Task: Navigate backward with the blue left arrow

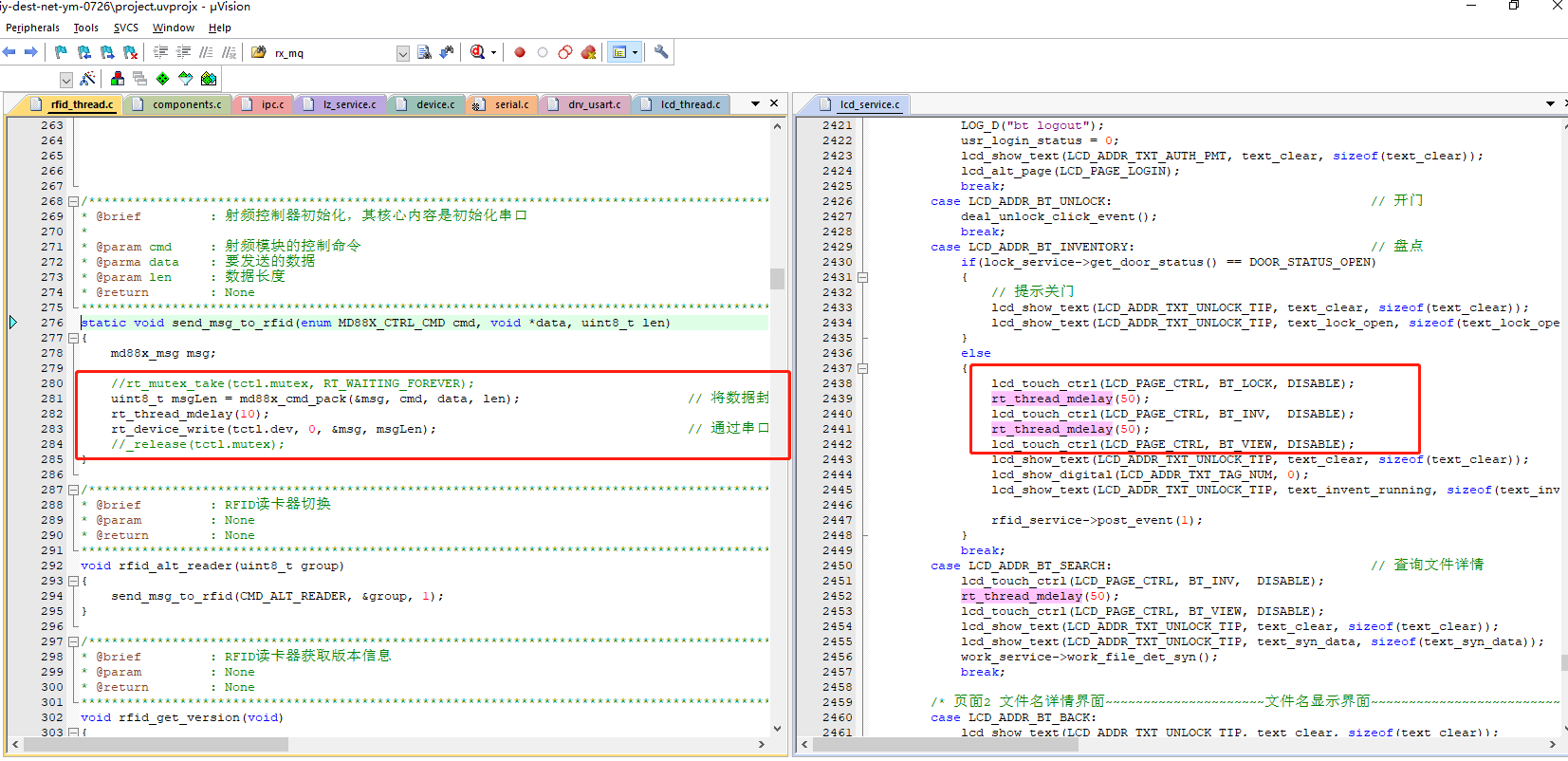Action: [x=9, y=52]
